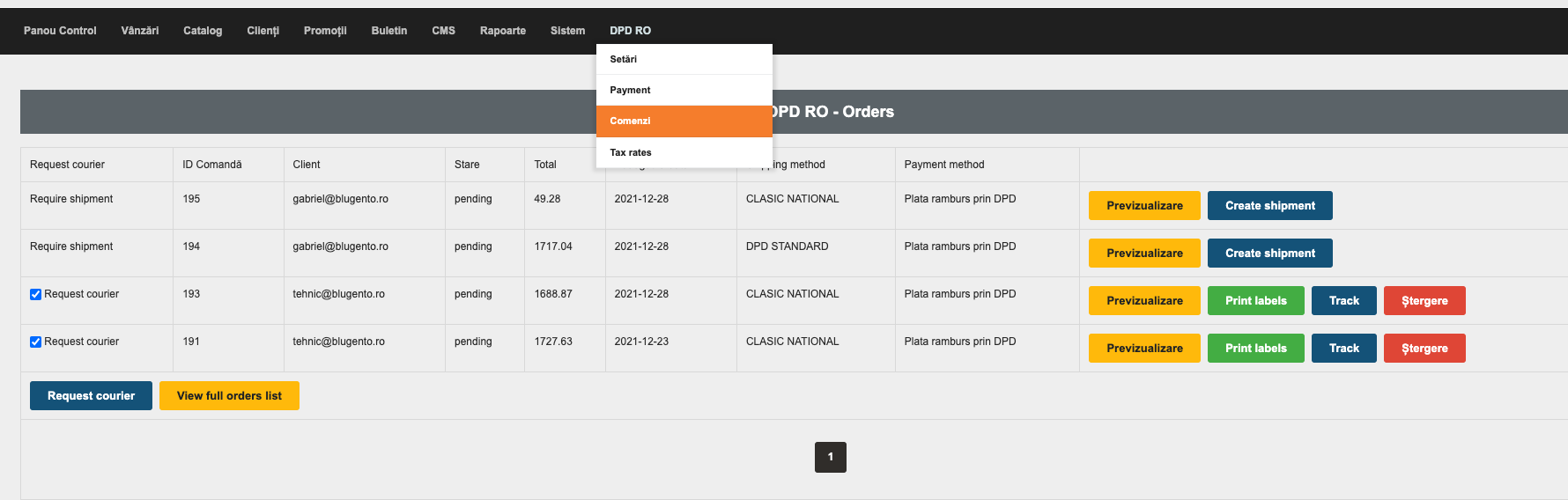
Task: Open the Promoții menu
Action: [x=325, y=31]
